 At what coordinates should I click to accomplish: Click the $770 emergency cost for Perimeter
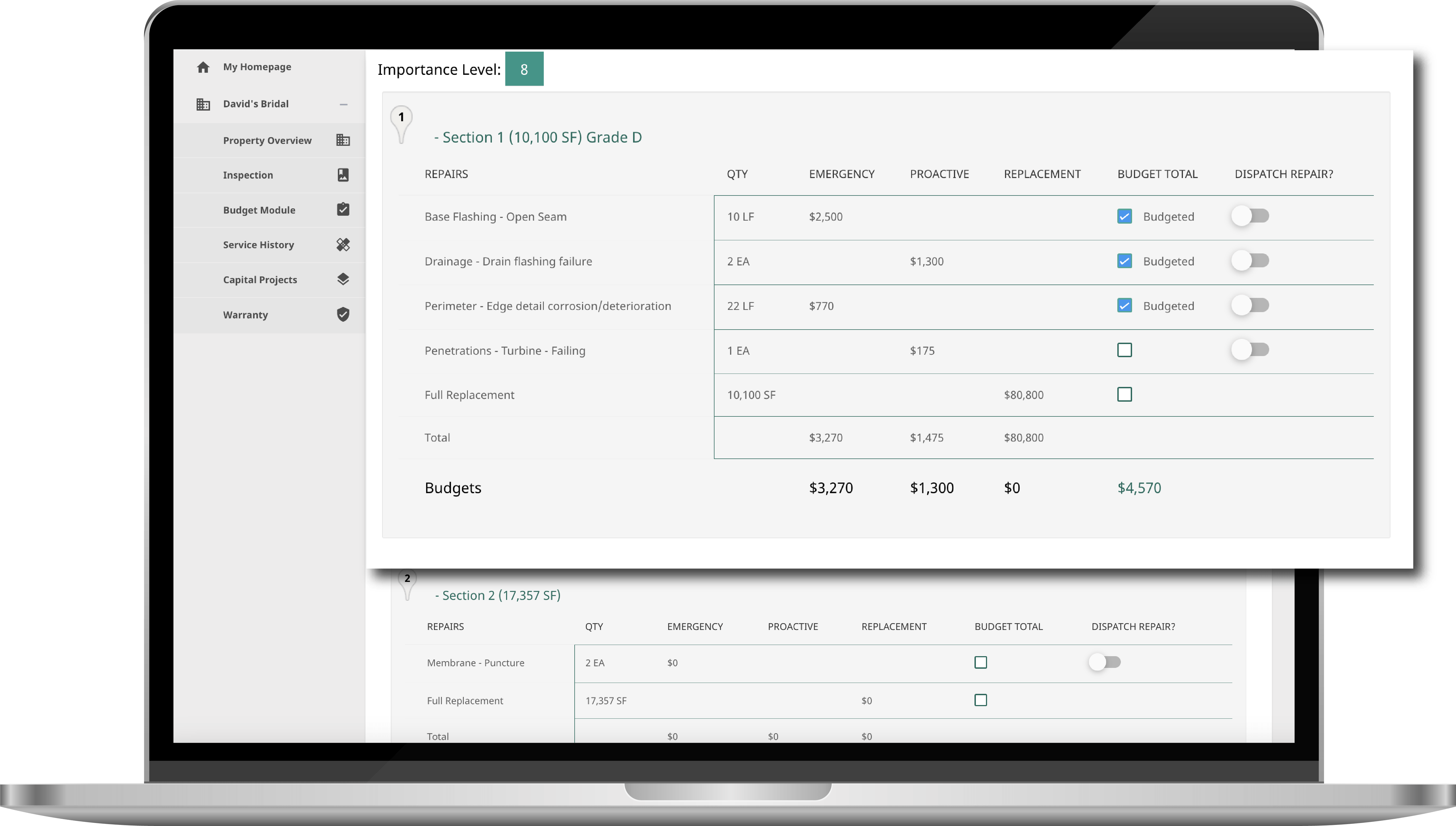[821, 306]
